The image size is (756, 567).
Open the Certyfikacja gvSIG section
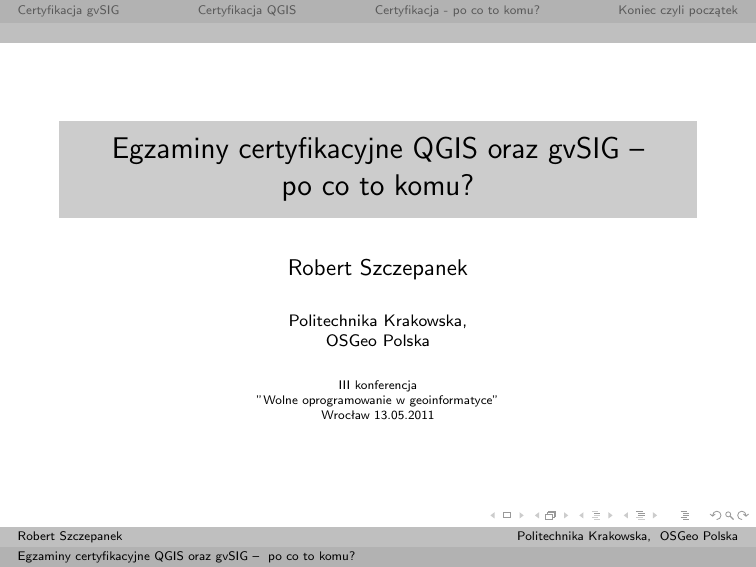click(x=61, y=11)
